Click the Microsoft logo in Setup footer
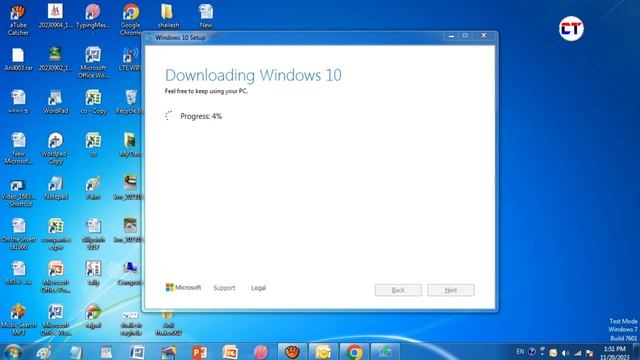The width and height of the screenshot is (640, 360). (x=183, y=287)
